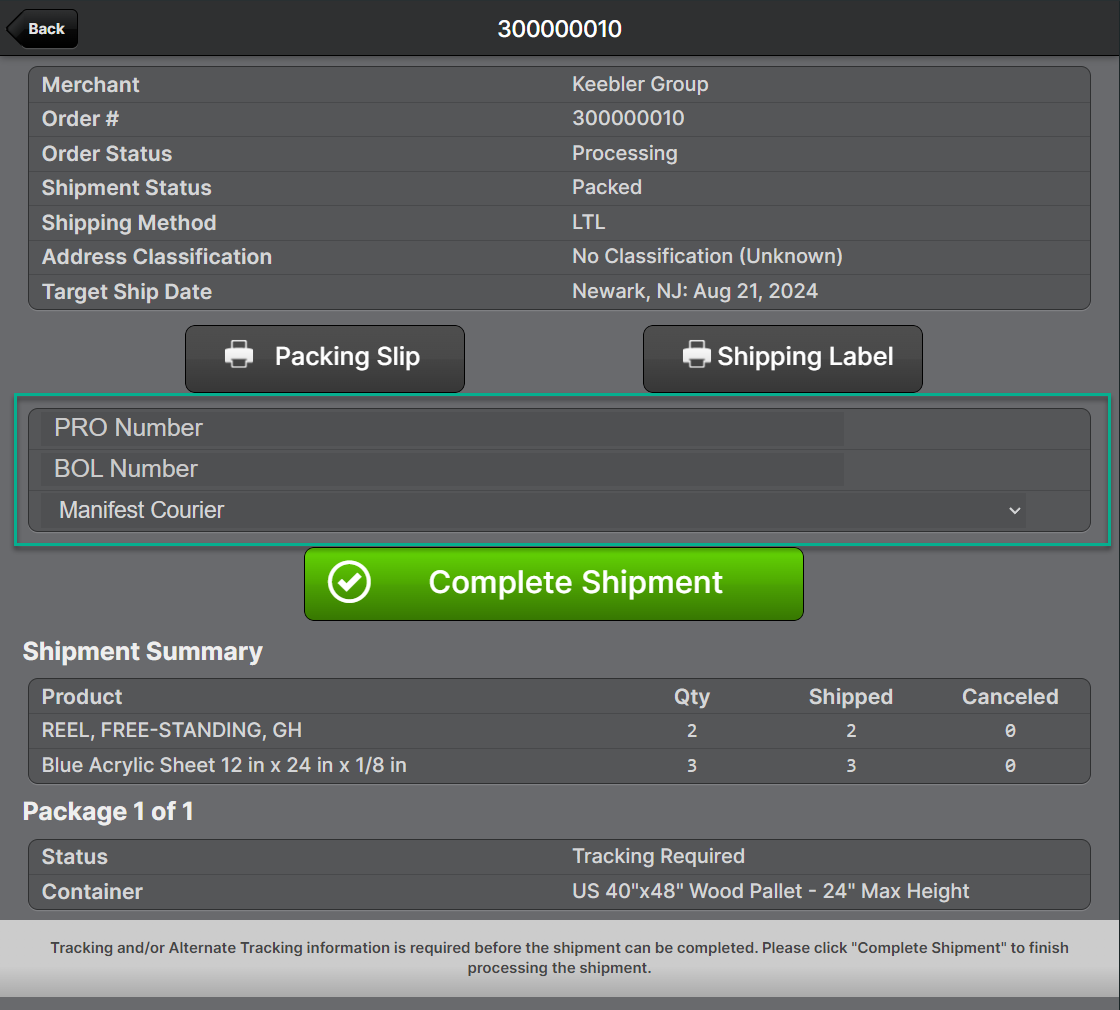Click the tracking required notice banner

pyautogui.click(x=559, y=957)
